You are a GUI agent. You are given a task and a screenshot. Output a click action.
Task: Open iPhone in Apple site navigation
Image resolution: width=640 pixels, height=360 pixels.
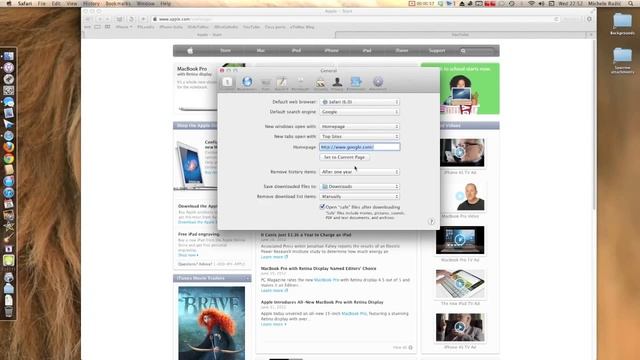331,51
